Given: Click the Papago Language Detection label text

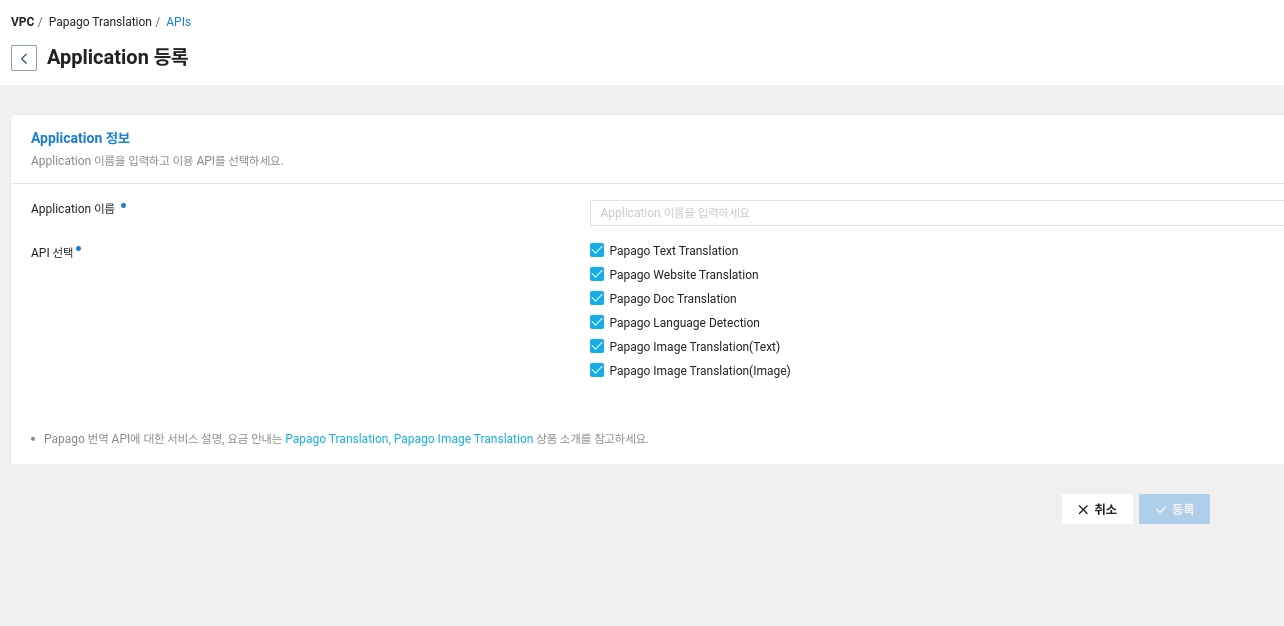Looking at the screenshot, I should [684, 323].
